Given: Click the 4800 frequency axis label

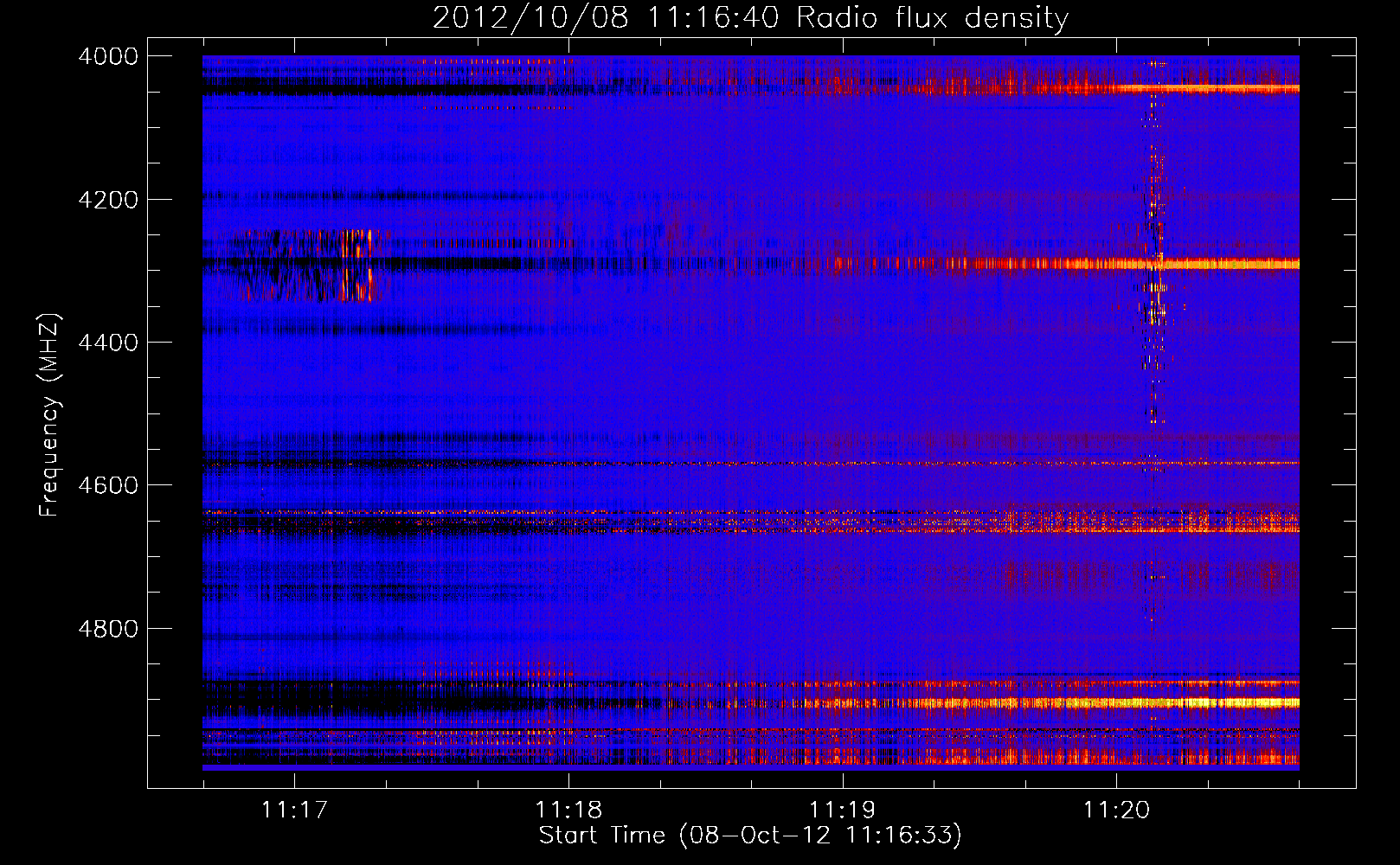Looking at the screenshot, I should click(x=108, y=629).
